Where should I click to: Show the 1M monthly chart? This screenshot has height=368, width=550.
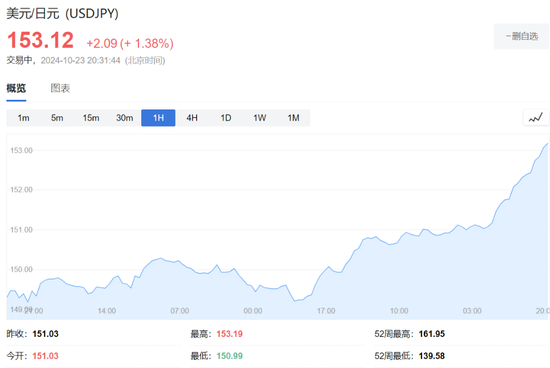pyautogui.click(x=293, y=118)
